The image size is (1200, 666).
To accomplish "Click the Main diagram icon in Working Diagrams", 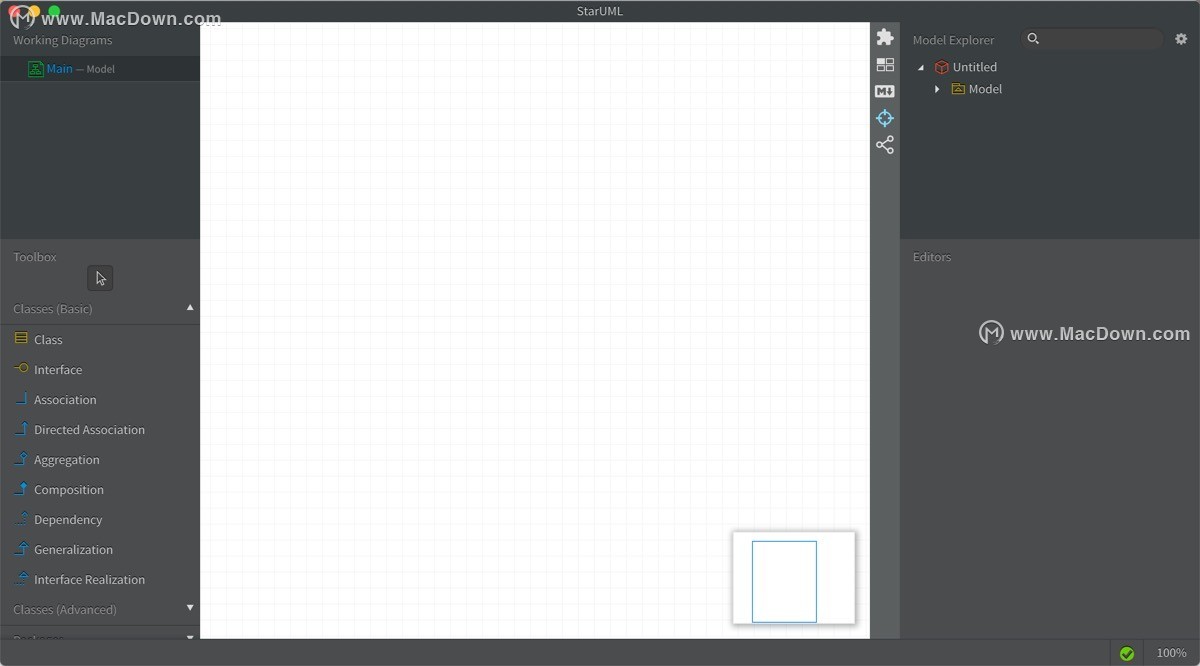I will coord(36,69).
